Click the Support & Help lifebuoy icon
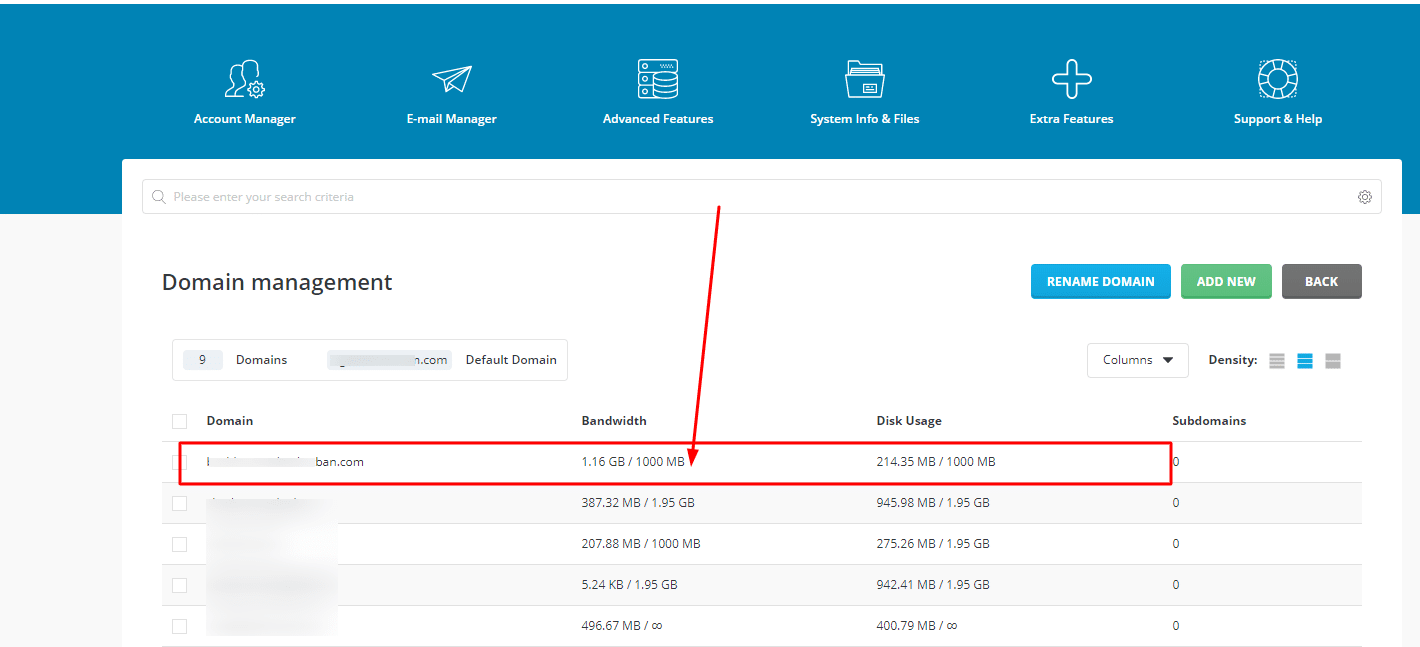Viewport: 1420px width, 647px height. (x=1277, y=79)
